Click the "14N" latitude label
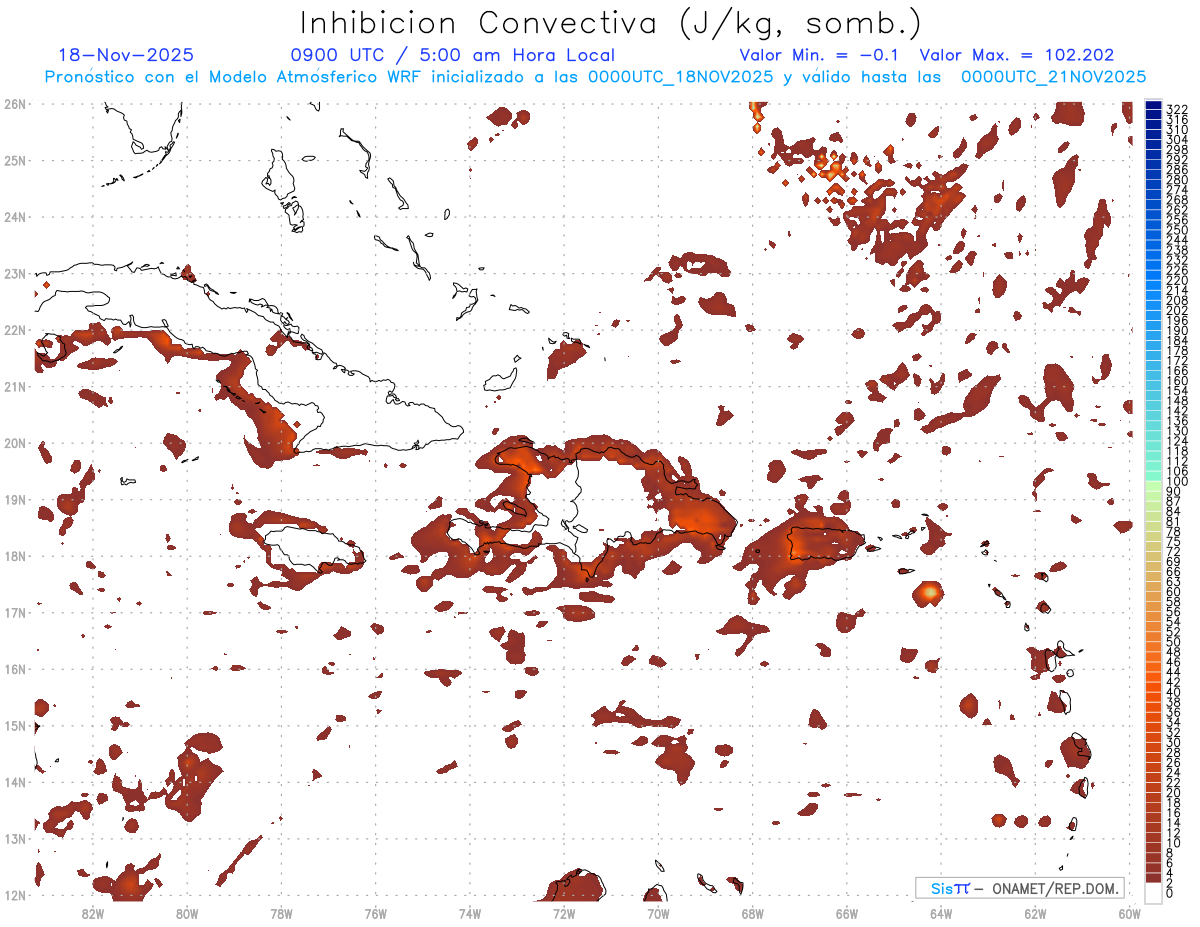The width and height of the screenshot is (1200, 927). tap(15, 782)
